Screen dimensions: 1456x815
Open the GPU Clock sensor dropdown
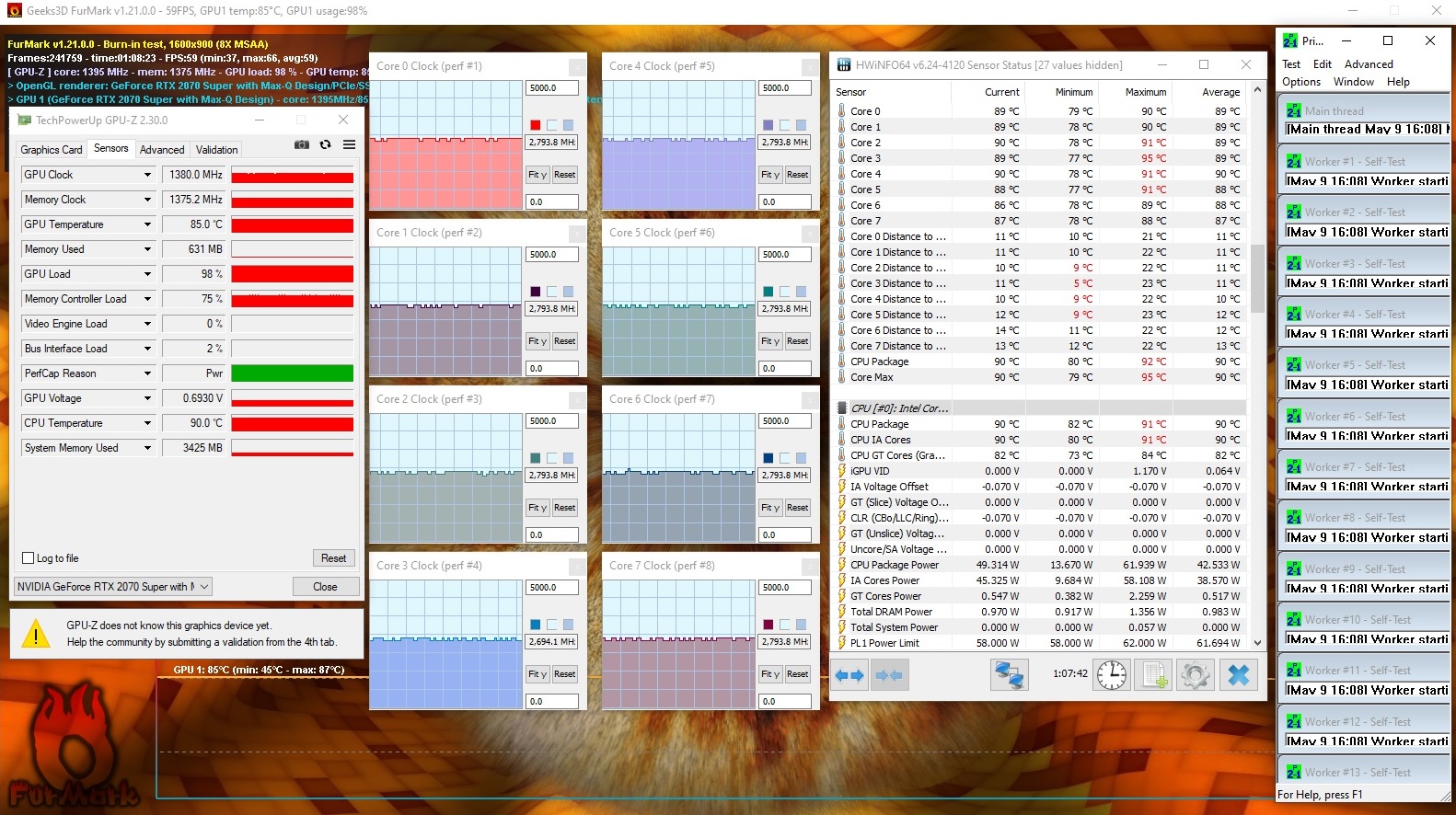pyautogui.click(x=147, y=175)
